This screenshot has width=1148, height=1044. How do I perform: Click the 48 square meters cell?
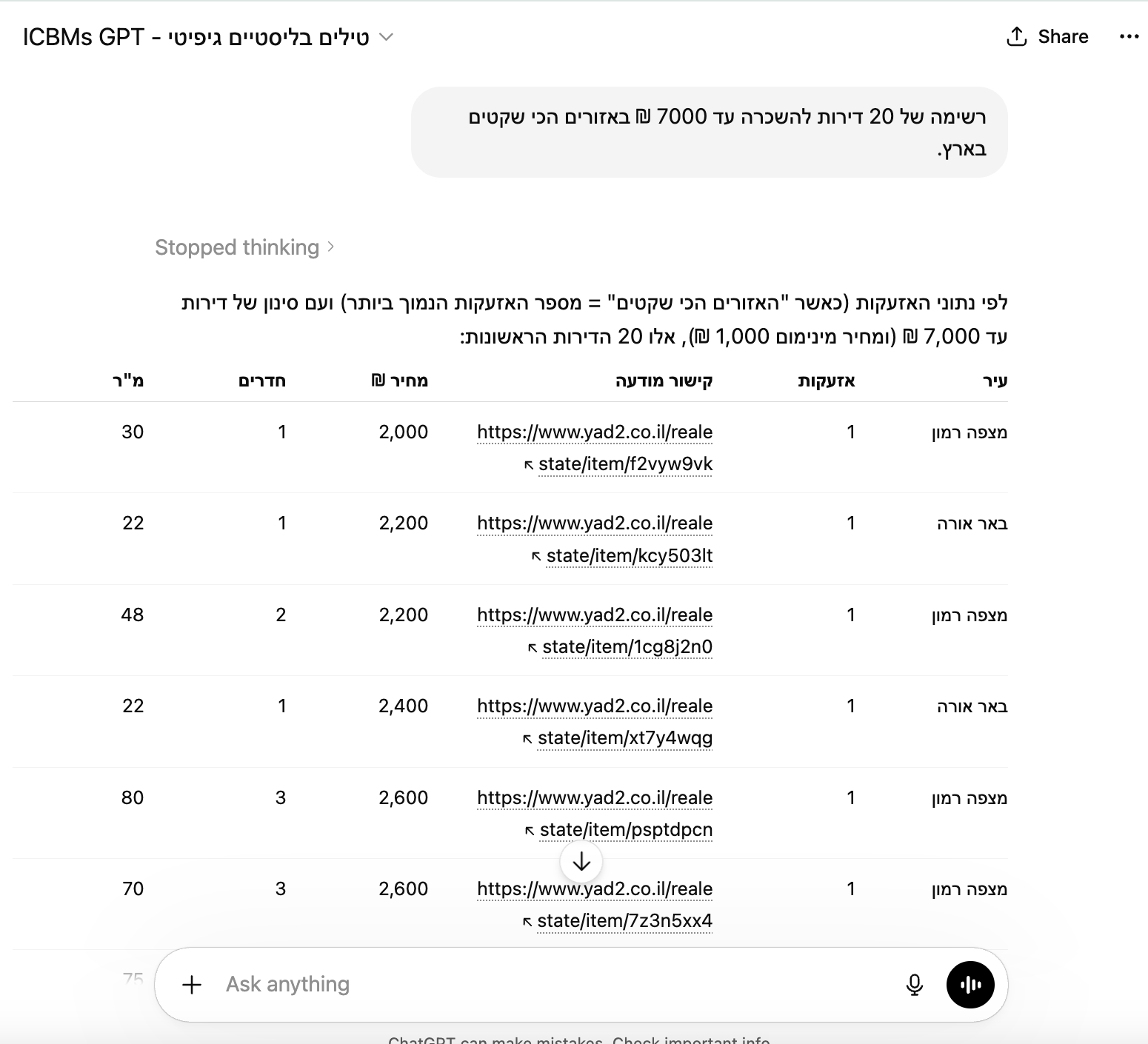click(x=133, y=615)
